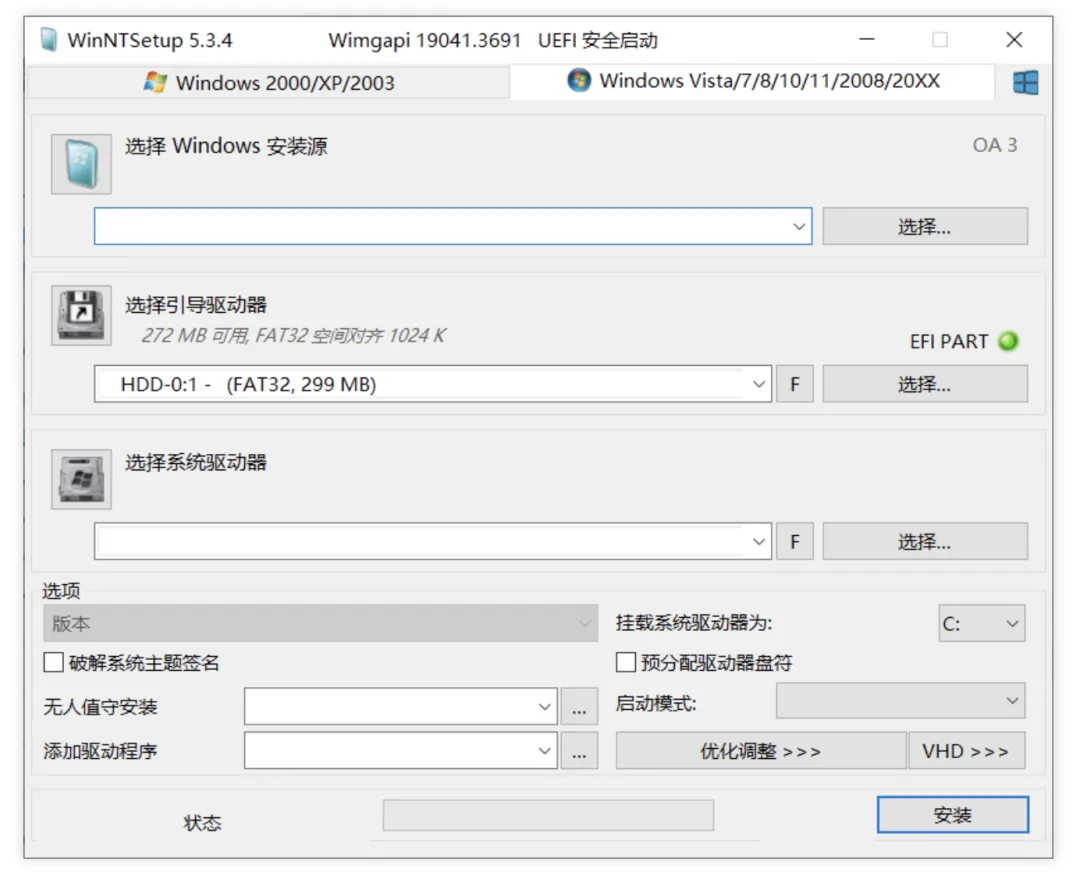Enable the 预分配驱动器盘符 checkbox
1080x872 pixels.
tap(625, 663)
